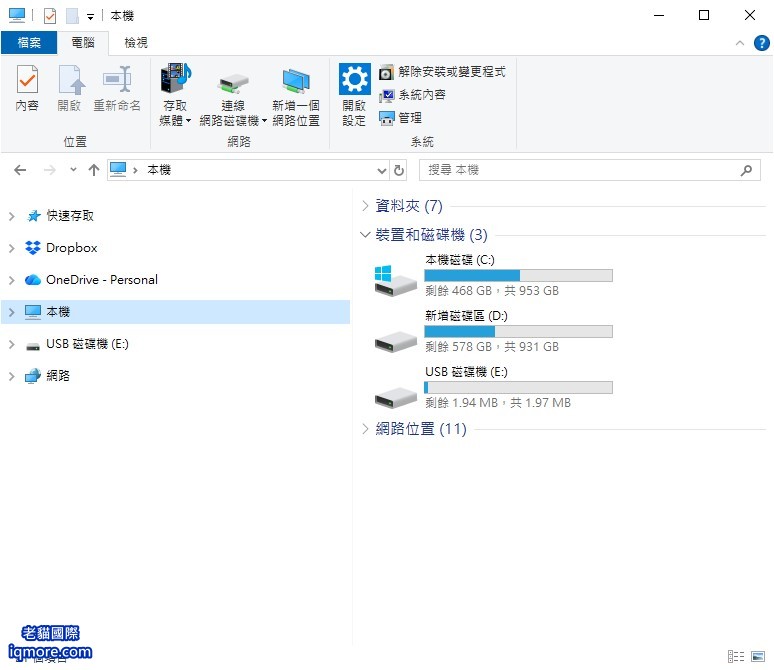Click the C: drive usage bar
Viewport: 774px width, 670px height.
[x=518, y=276]
